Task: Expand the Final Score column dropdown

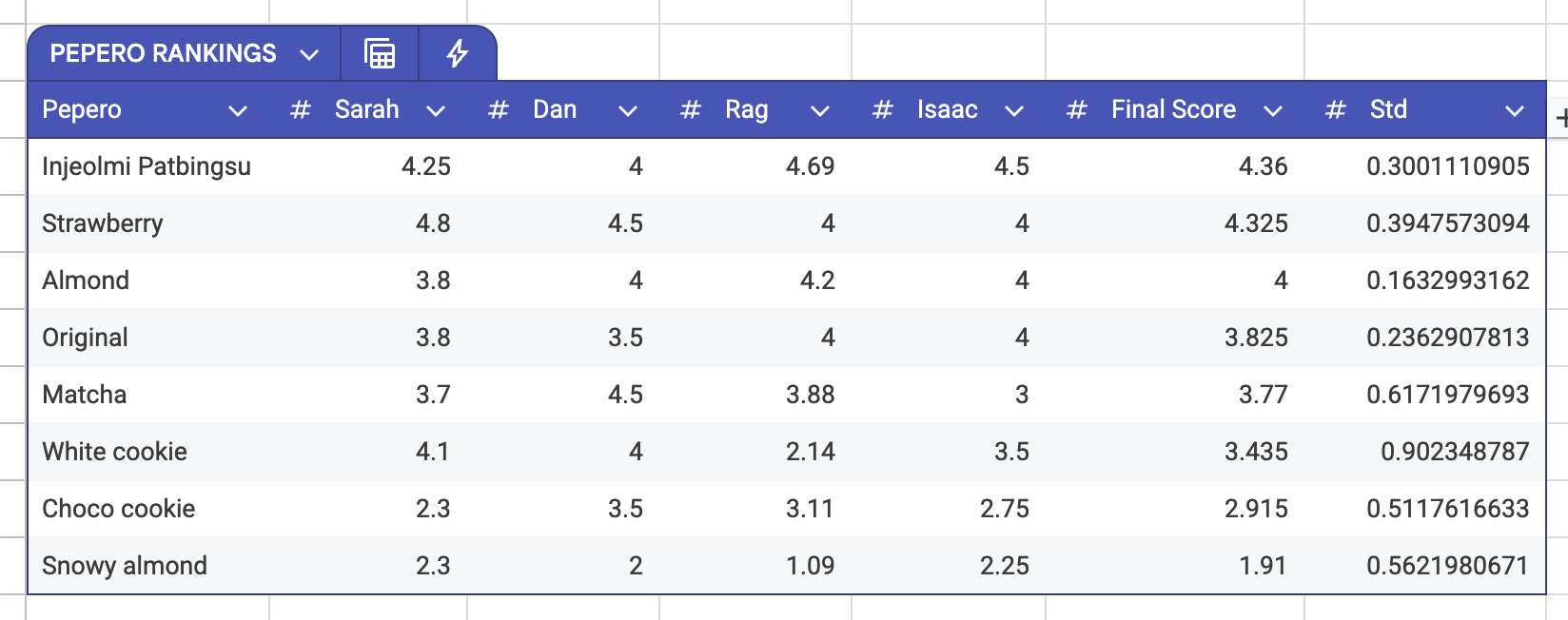Action: click(1273, 111)
